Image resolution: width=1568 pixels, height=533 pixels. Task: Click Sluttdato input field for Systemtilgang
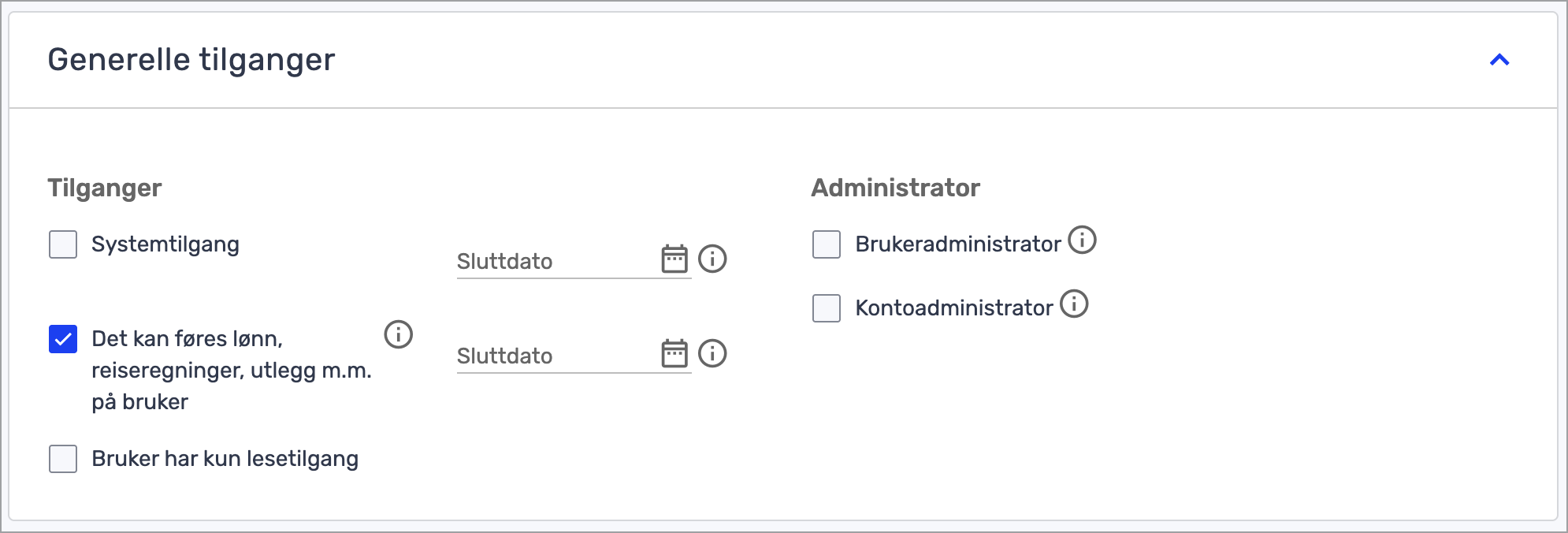point(552,261)
